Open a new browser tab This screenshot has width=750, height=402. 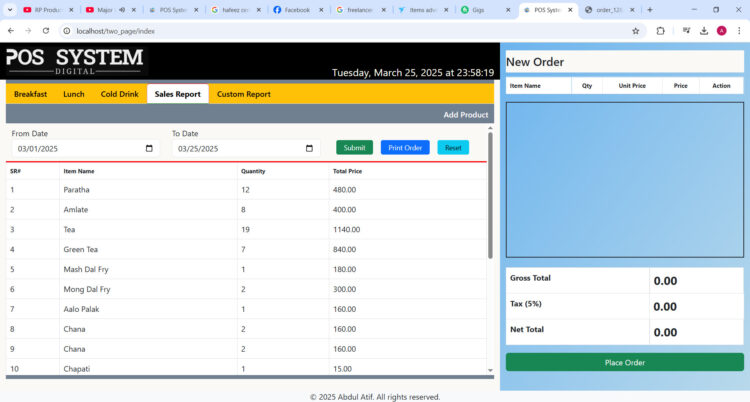[649, 10]
